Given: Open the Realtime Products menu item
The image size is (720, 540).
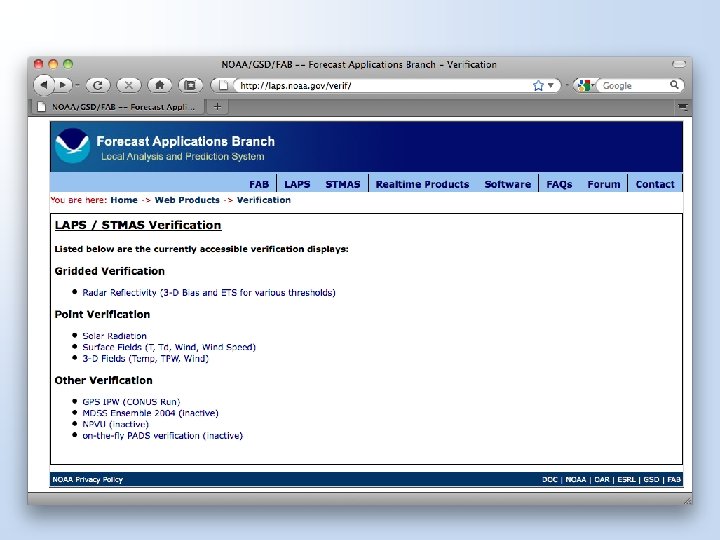Looking at the screenshot, I should click(422, 184).
